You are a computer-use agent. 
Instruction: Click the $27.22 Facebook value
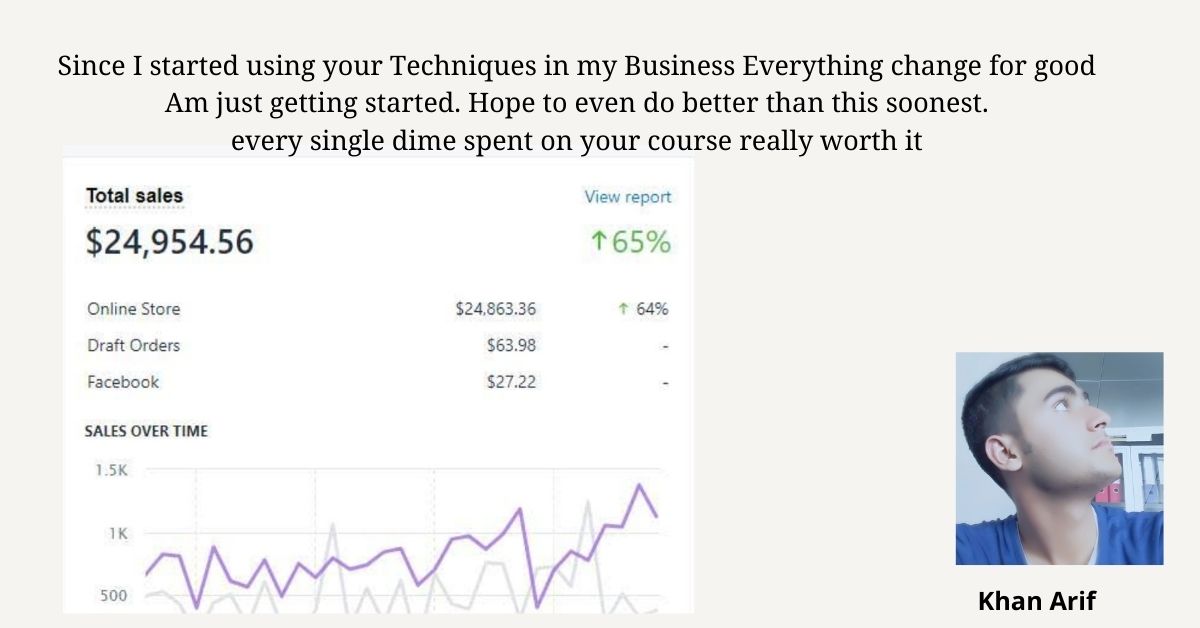511,382
